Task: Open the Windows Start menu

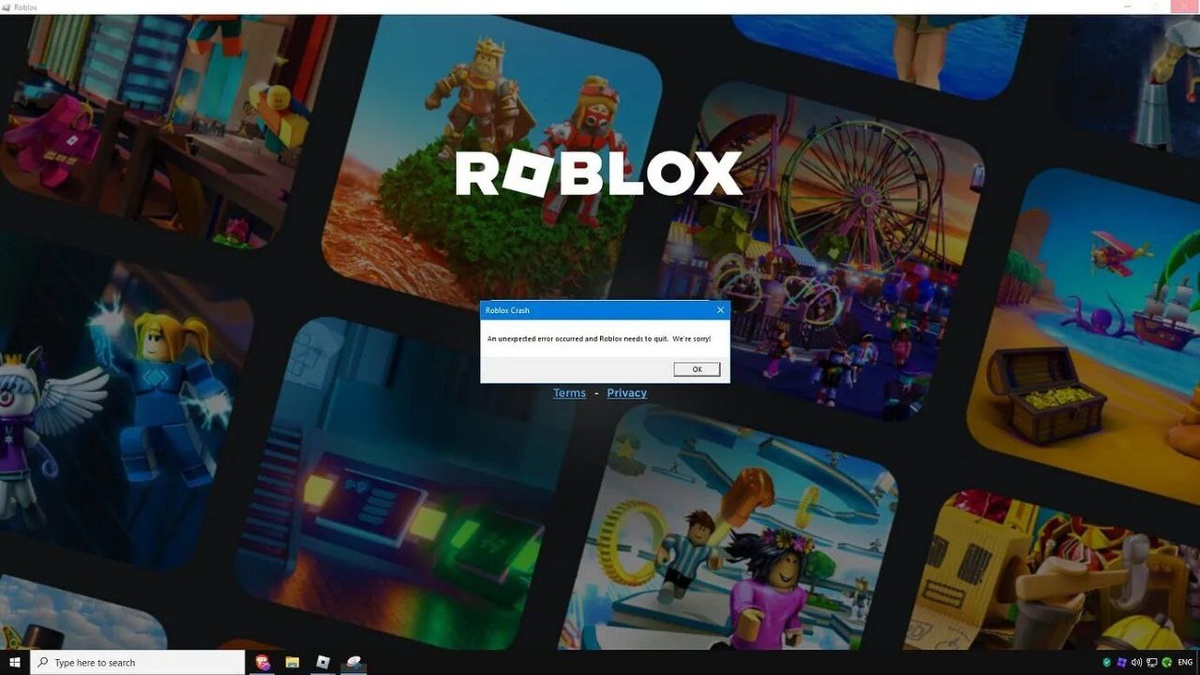Action: (x=15, y=662)
